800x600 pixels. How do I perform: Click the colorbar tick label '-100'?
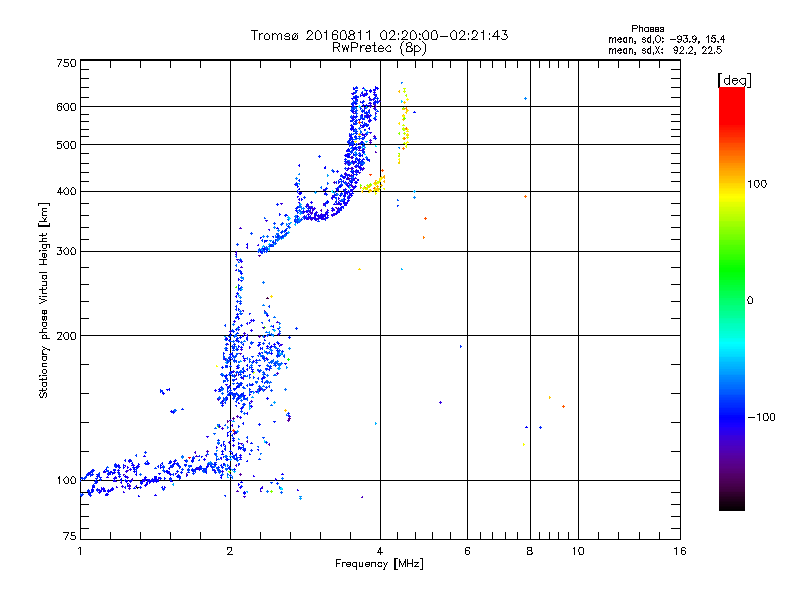pyautogui.click(x=761, y=417)
